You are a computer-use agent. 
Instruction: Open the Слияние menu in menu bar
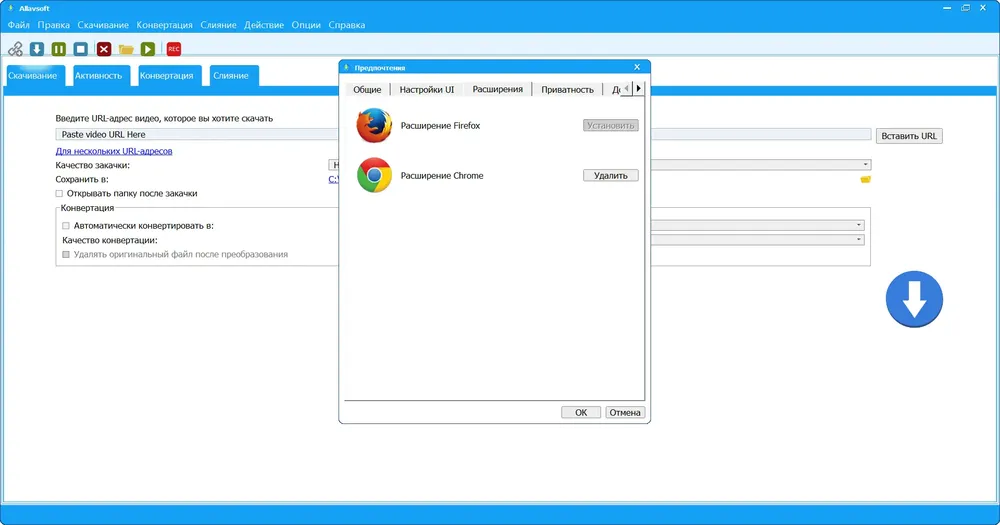pyautogui.click(x=218, y=25)
